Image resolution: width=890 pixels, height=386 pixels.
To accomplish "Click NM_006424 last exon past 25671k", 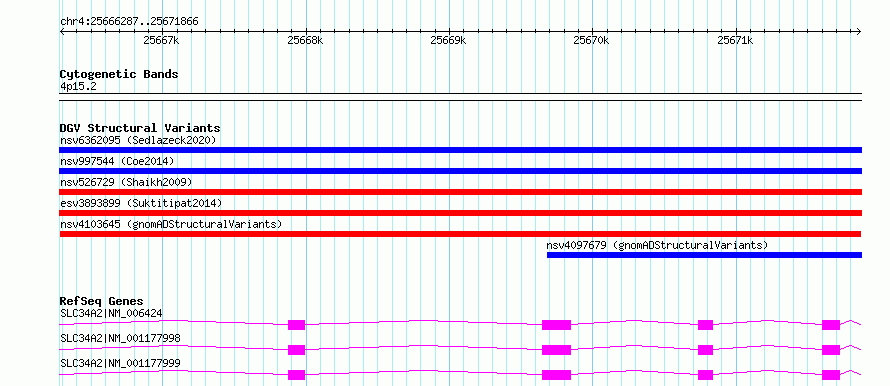I will 831,325.
